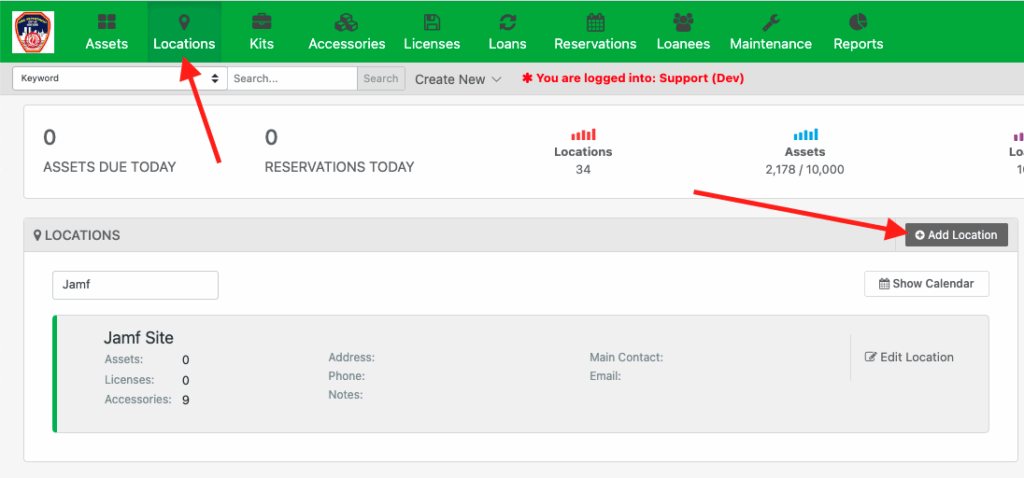
Task: Click the RESERVATIONS TODAY counter
Action: pyautogui.click(x=339, y=151)
